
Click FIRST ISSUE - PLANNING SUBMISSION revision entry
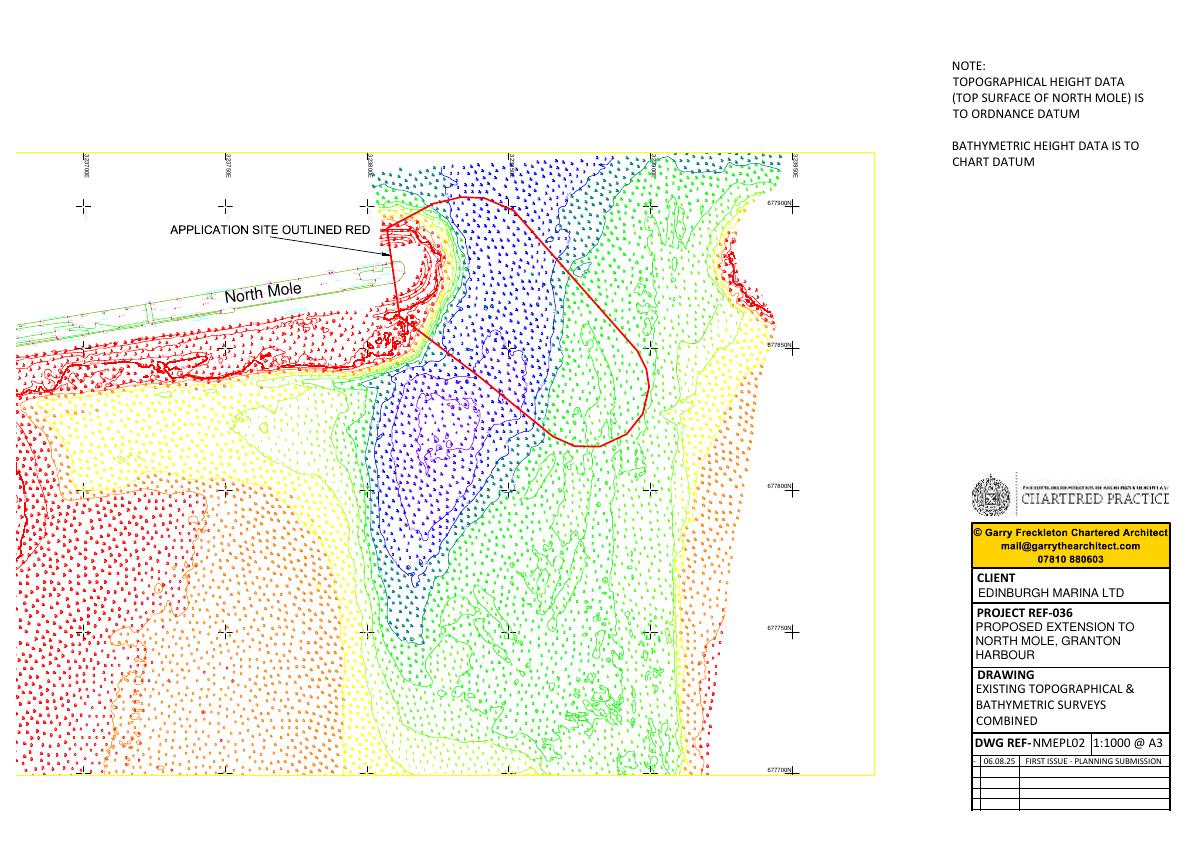point(1093,761)
